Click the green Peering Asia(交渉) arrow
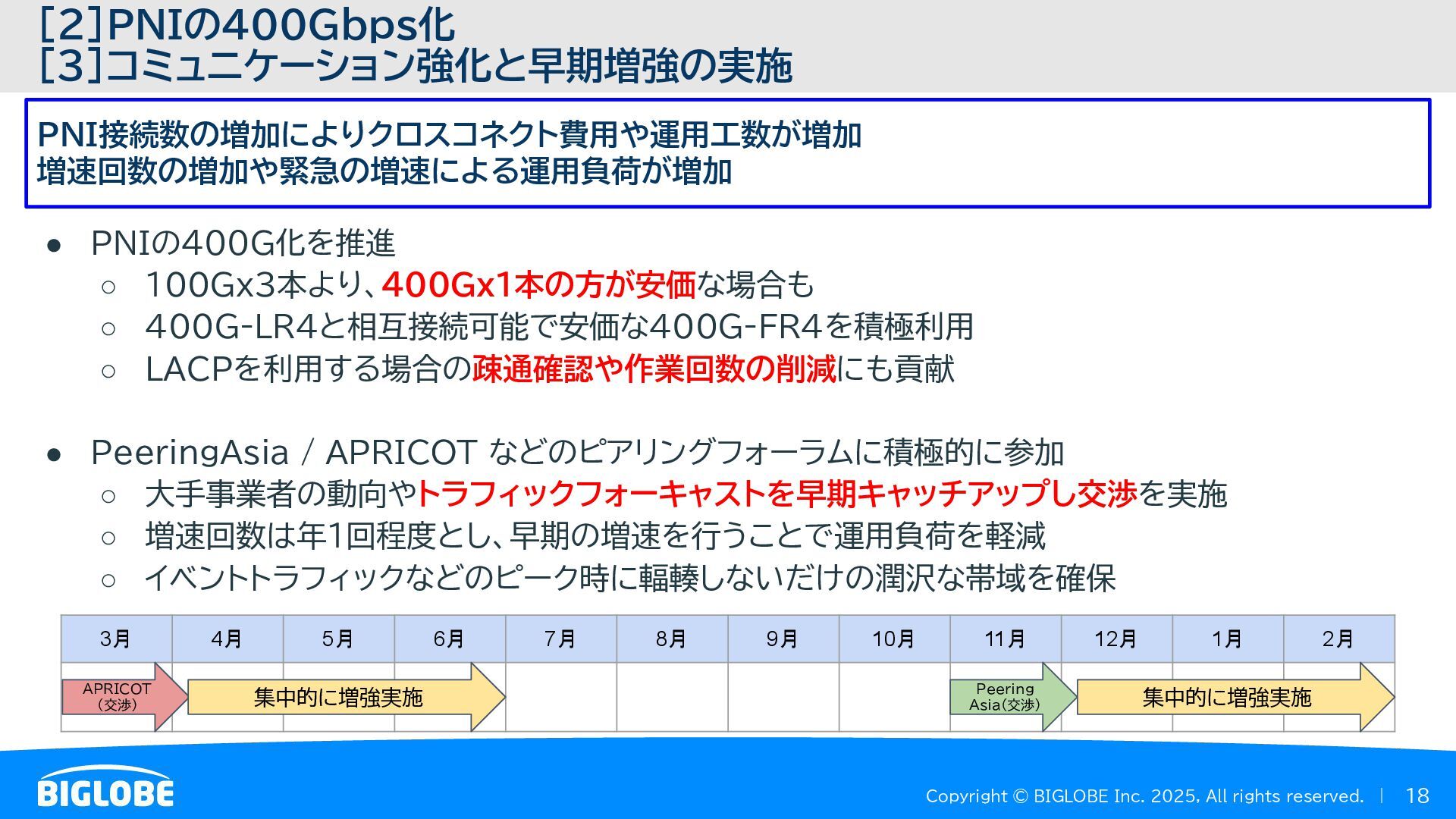This screenshot has width=1456, height=819. [1013, 697]
